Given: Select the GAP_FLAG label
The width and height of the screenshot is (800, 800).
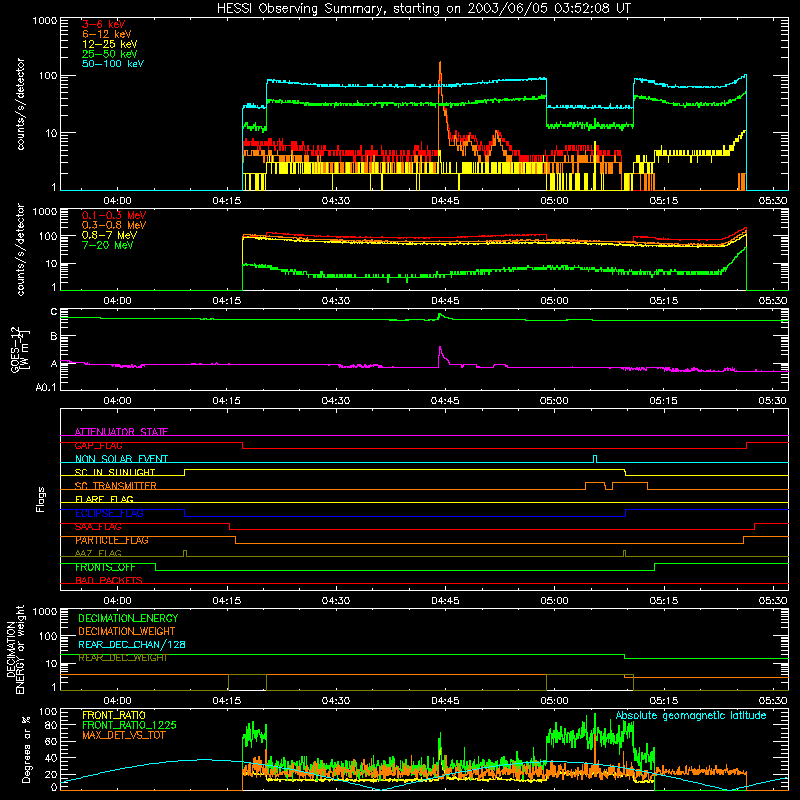Looking at the screenshot, I should (98, 445).
